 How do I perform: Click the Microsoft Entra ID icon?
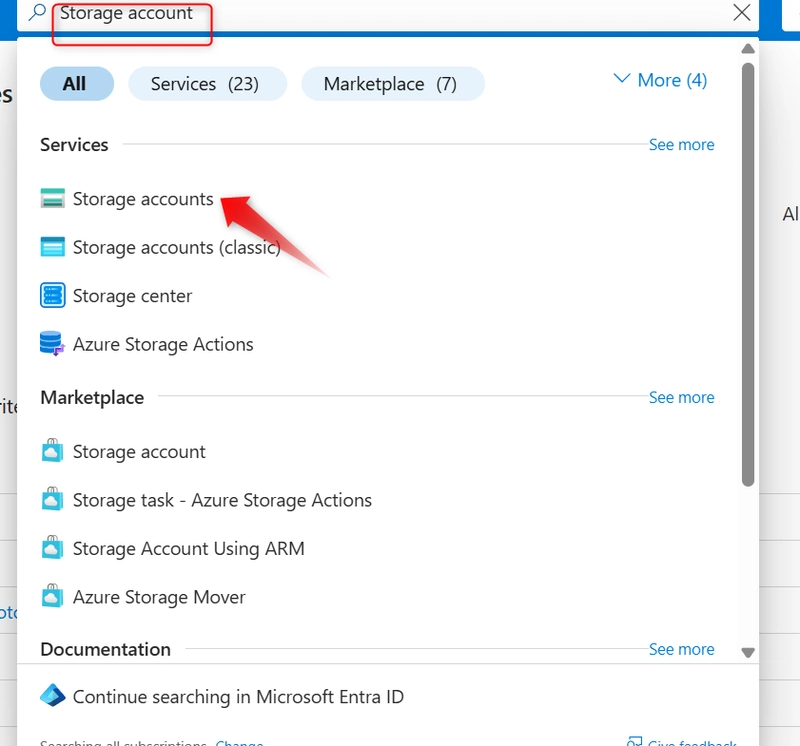(x=53, y=695)
